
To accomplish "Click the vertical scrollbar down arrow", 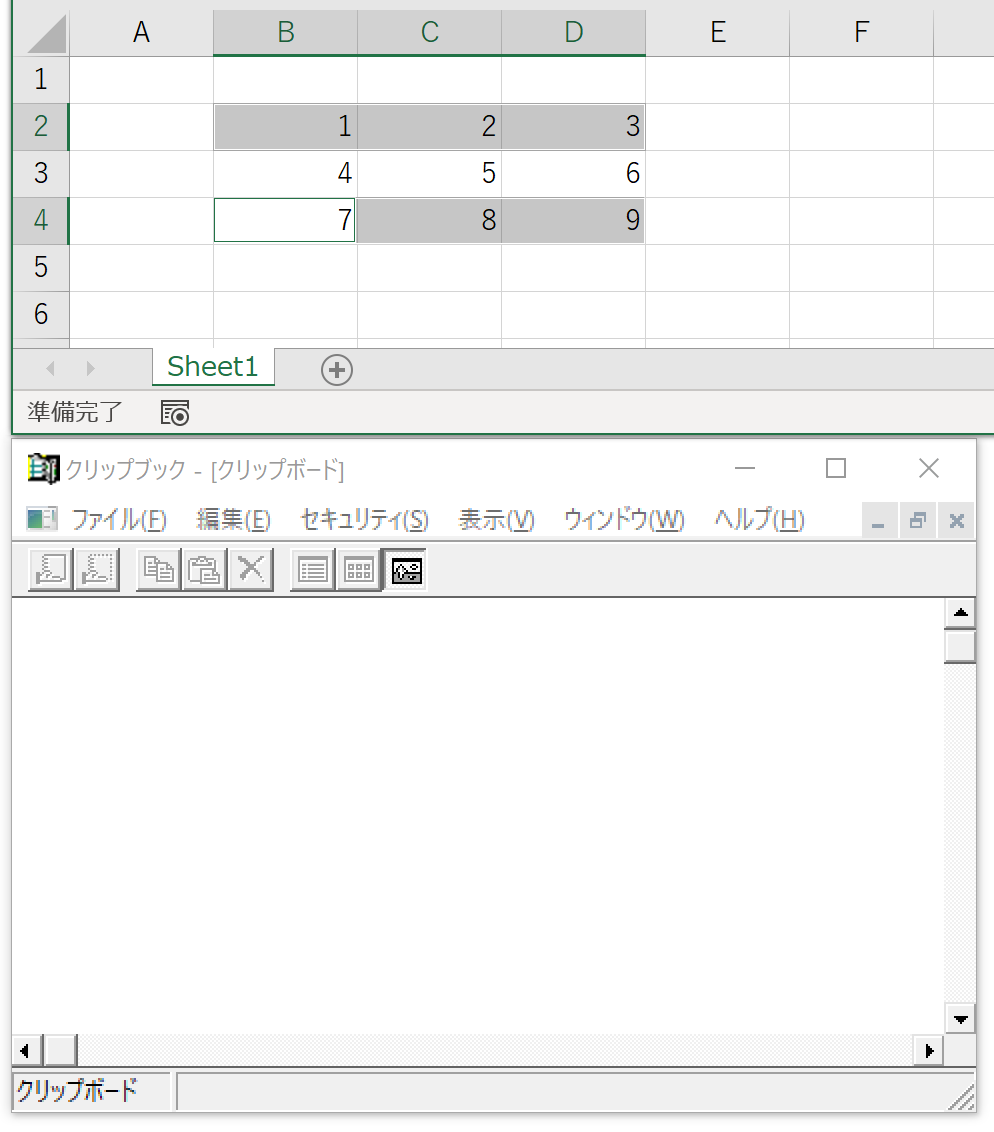I will pyautogui.click(x=960, y=1019).
